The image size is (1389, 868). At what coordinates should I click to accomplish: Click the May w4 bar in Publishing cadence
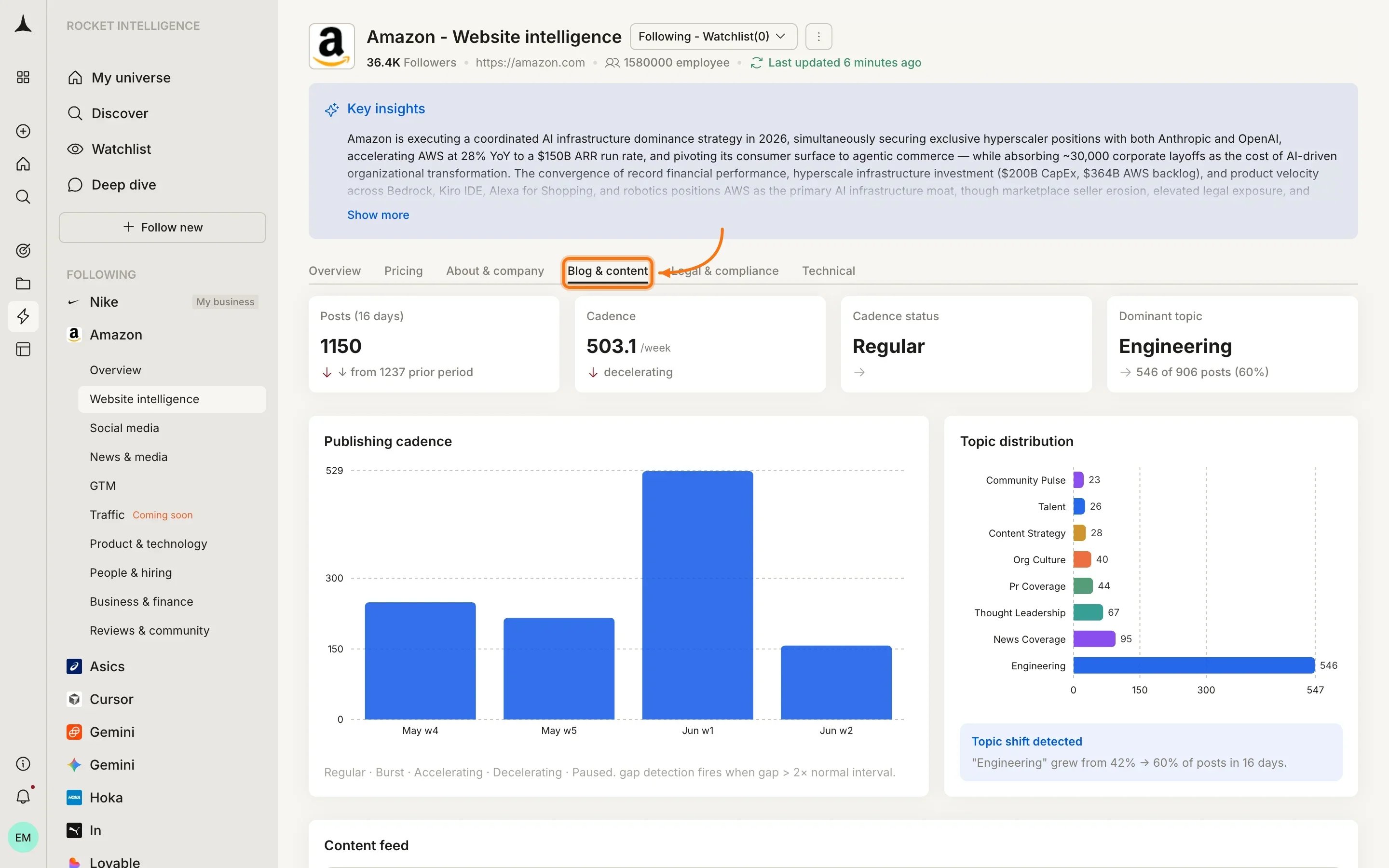coord(420,661)
